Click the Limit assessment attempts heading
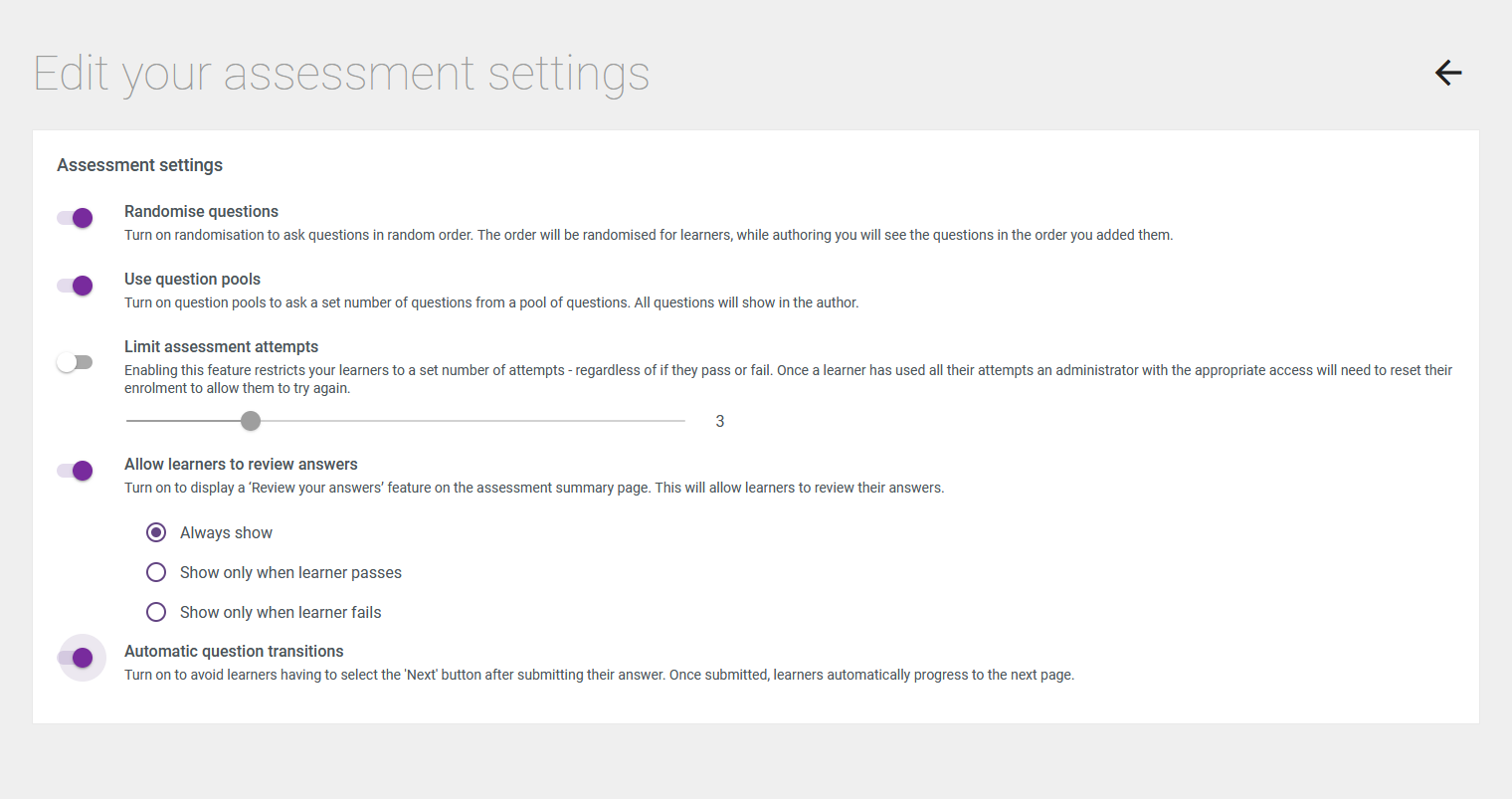The width and height of the screenshot is (1512, 799). [221, 346]
